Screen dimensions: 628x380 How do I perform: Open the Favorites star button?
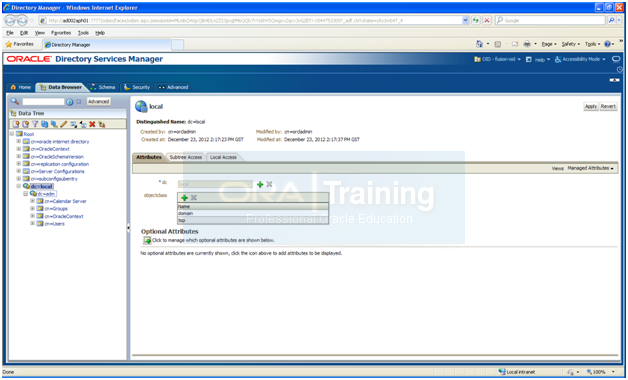(x=20, y=44)
